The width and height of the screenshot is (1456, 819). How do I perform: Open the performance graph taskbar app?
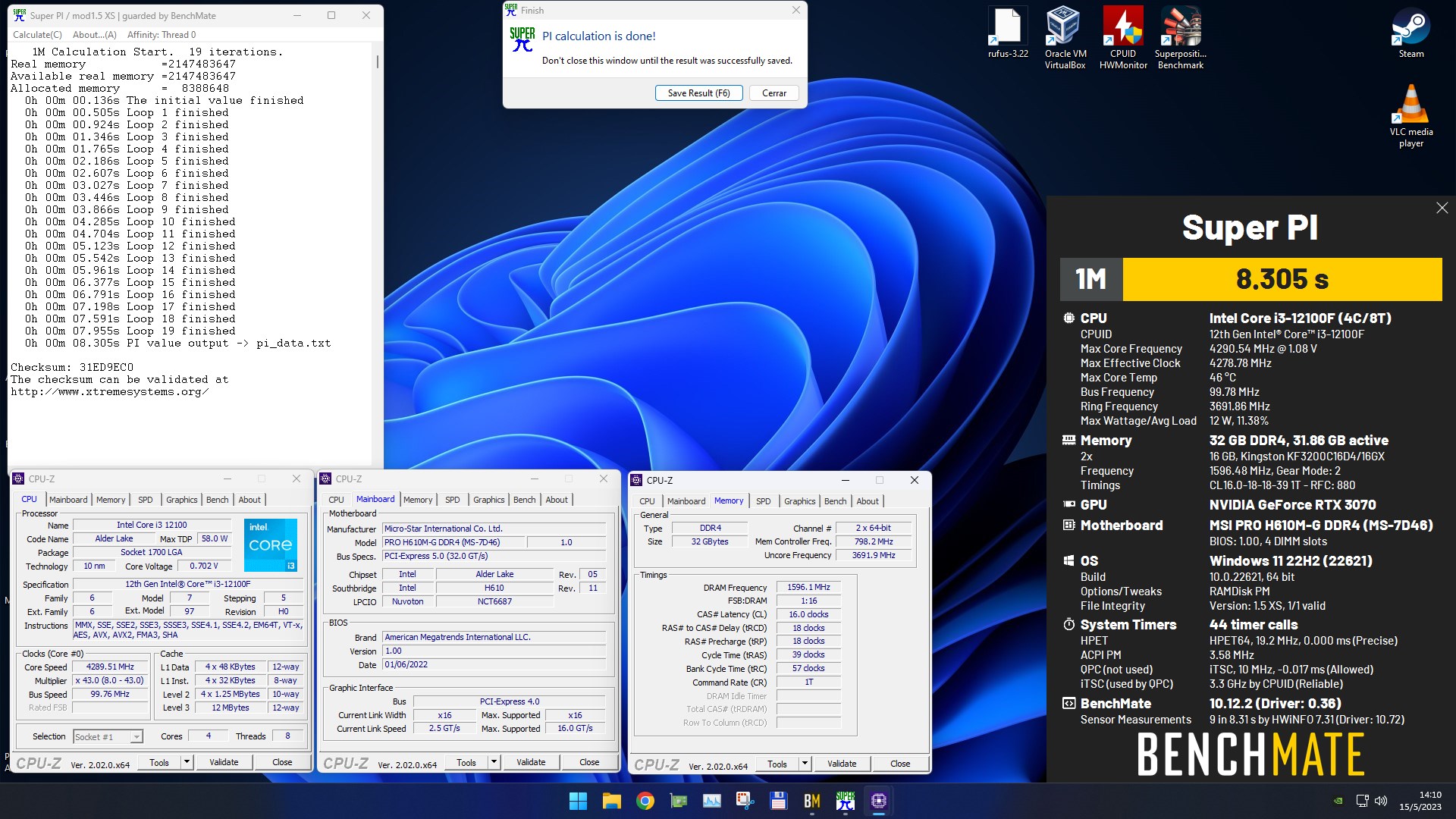[712, 801]
